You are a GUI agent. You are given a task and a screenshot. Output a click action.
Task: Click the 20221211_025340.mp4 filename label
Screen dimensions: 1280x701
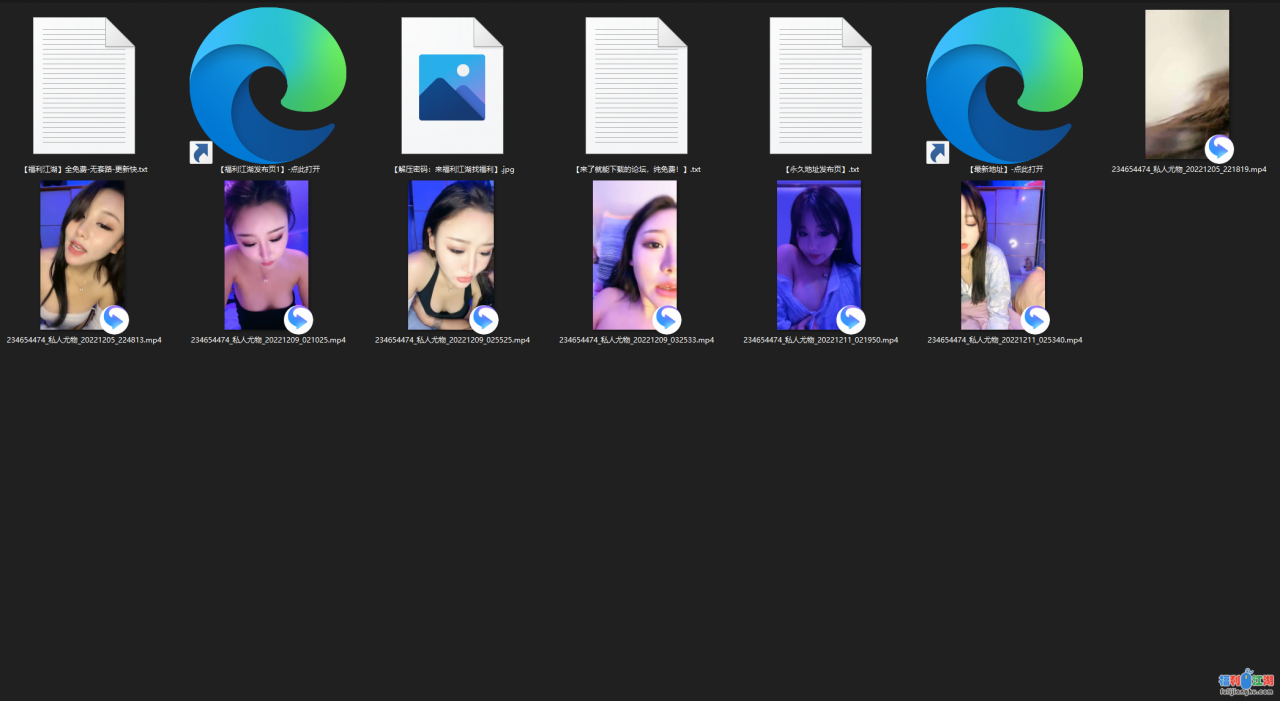click(x=1004, y=340)
